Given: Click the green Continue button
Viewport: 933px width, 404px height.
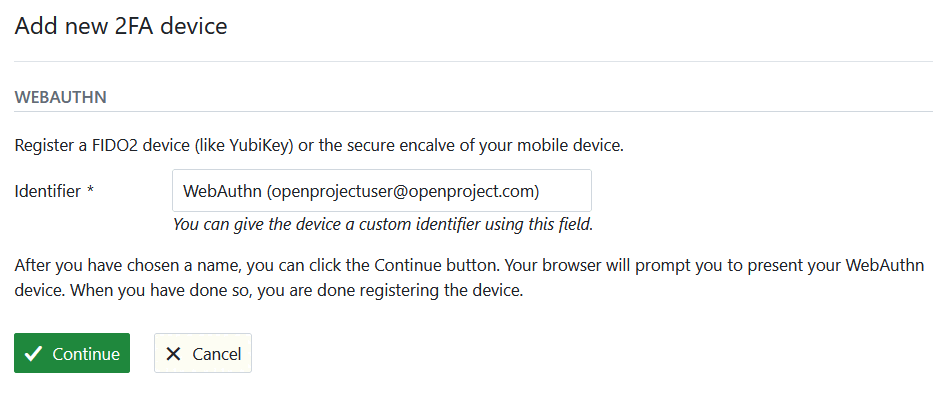Looking at the screenshot, I should [x=72, y=353].
